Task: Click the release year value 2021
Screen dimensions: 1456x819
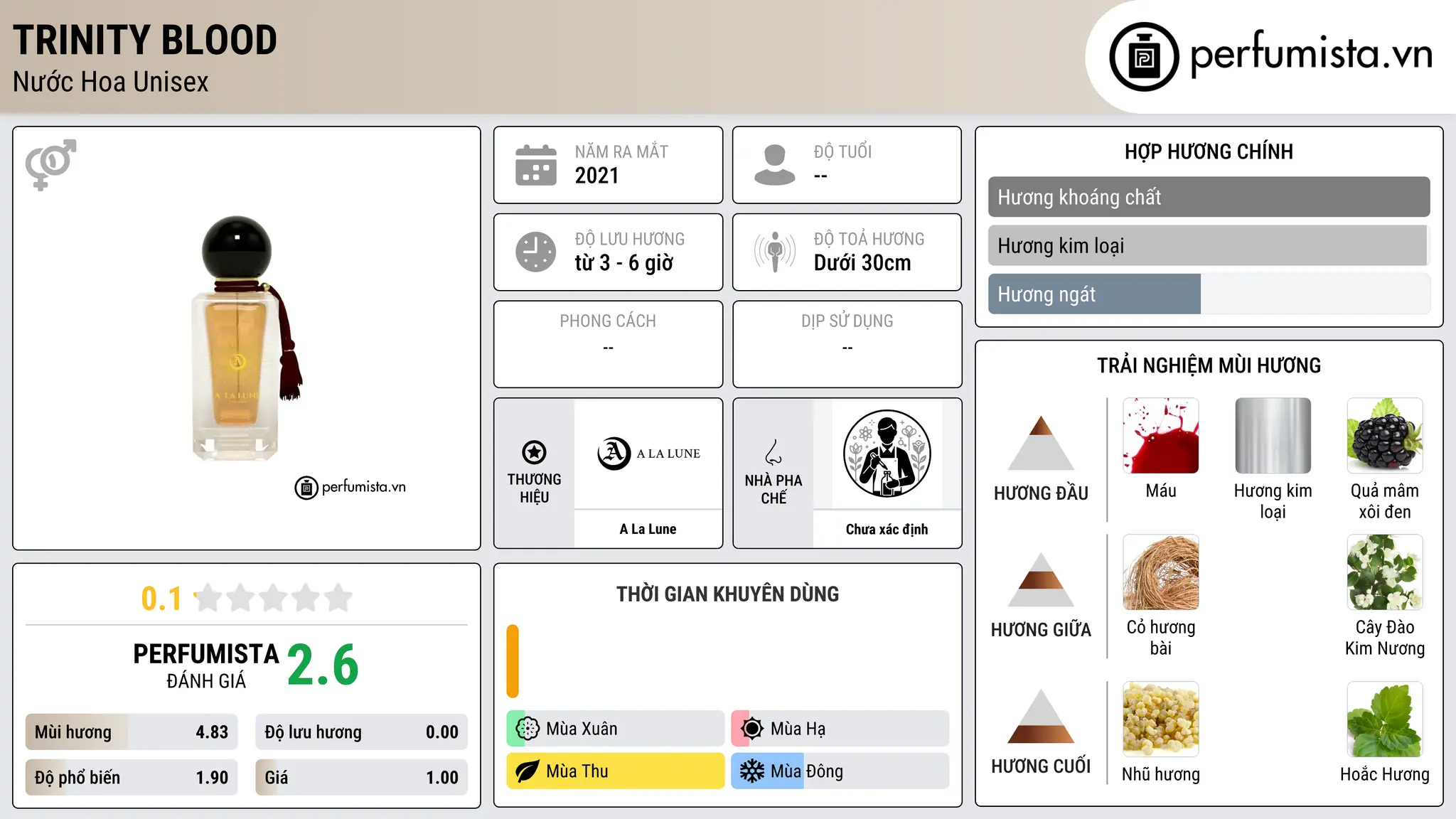Action: point(597,176)
